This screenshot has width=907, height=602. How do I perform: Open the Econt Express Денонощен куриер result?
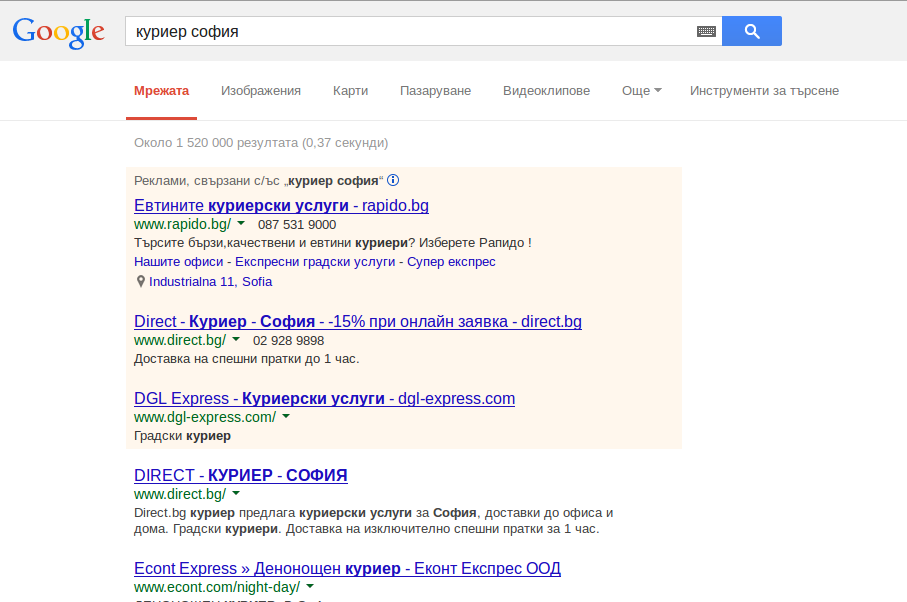pyautogui.click(x=347, y=568)
